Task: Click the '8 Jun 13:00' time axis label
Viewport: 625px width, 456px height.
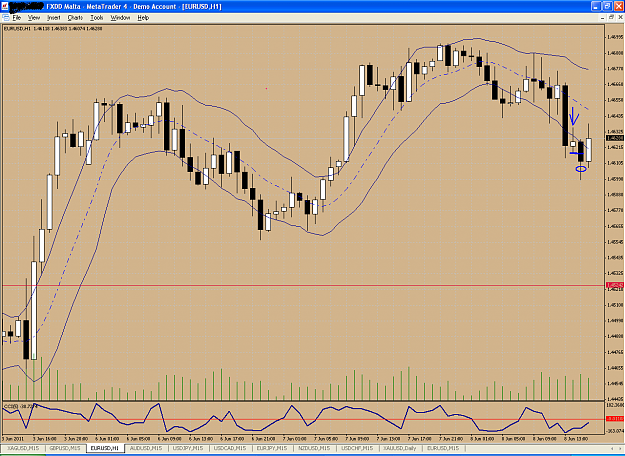Action: 576,438
